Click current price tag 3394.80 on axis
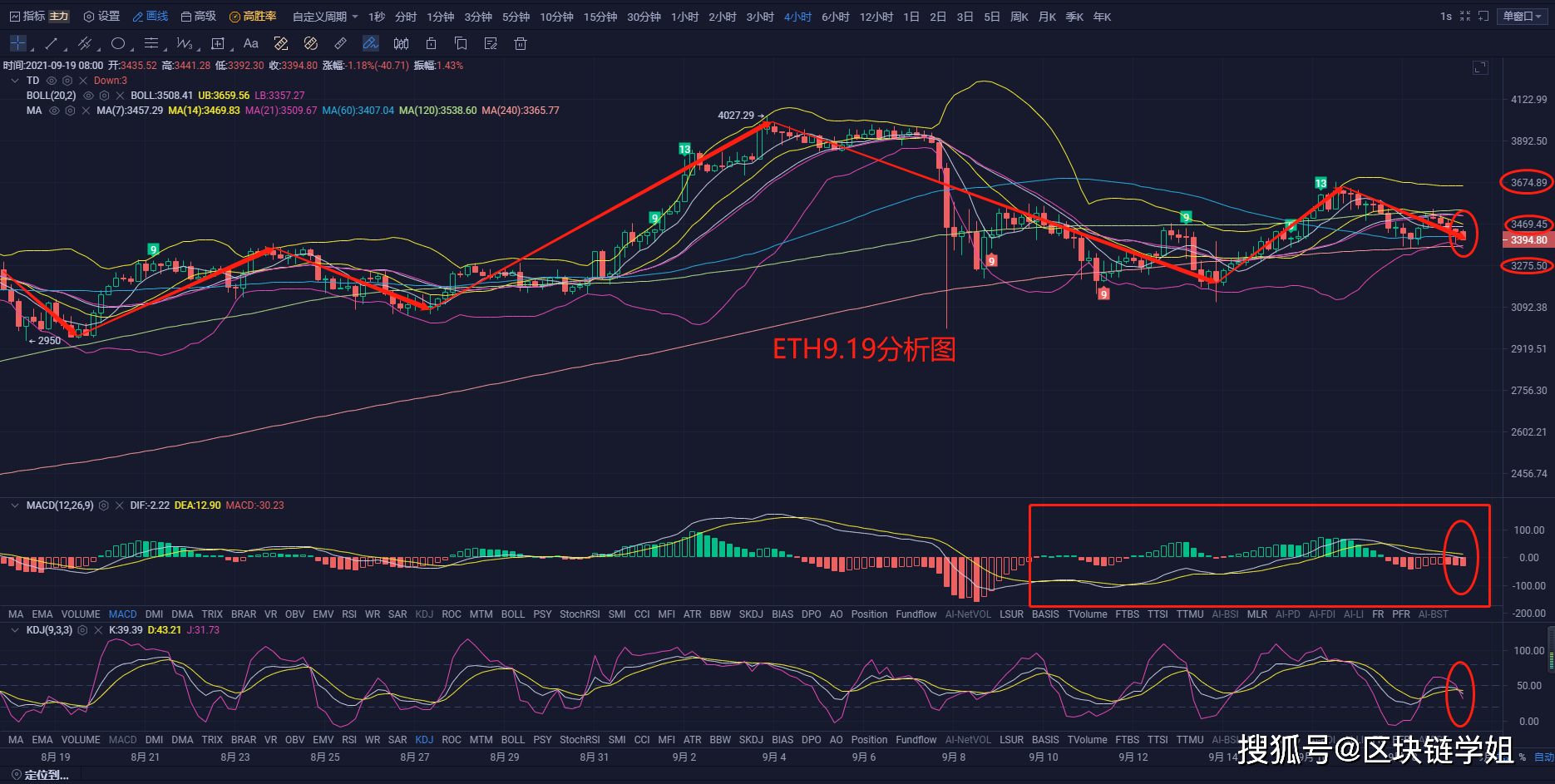The height and width of the screenshot is (784, 1555). pos(1528,240)
